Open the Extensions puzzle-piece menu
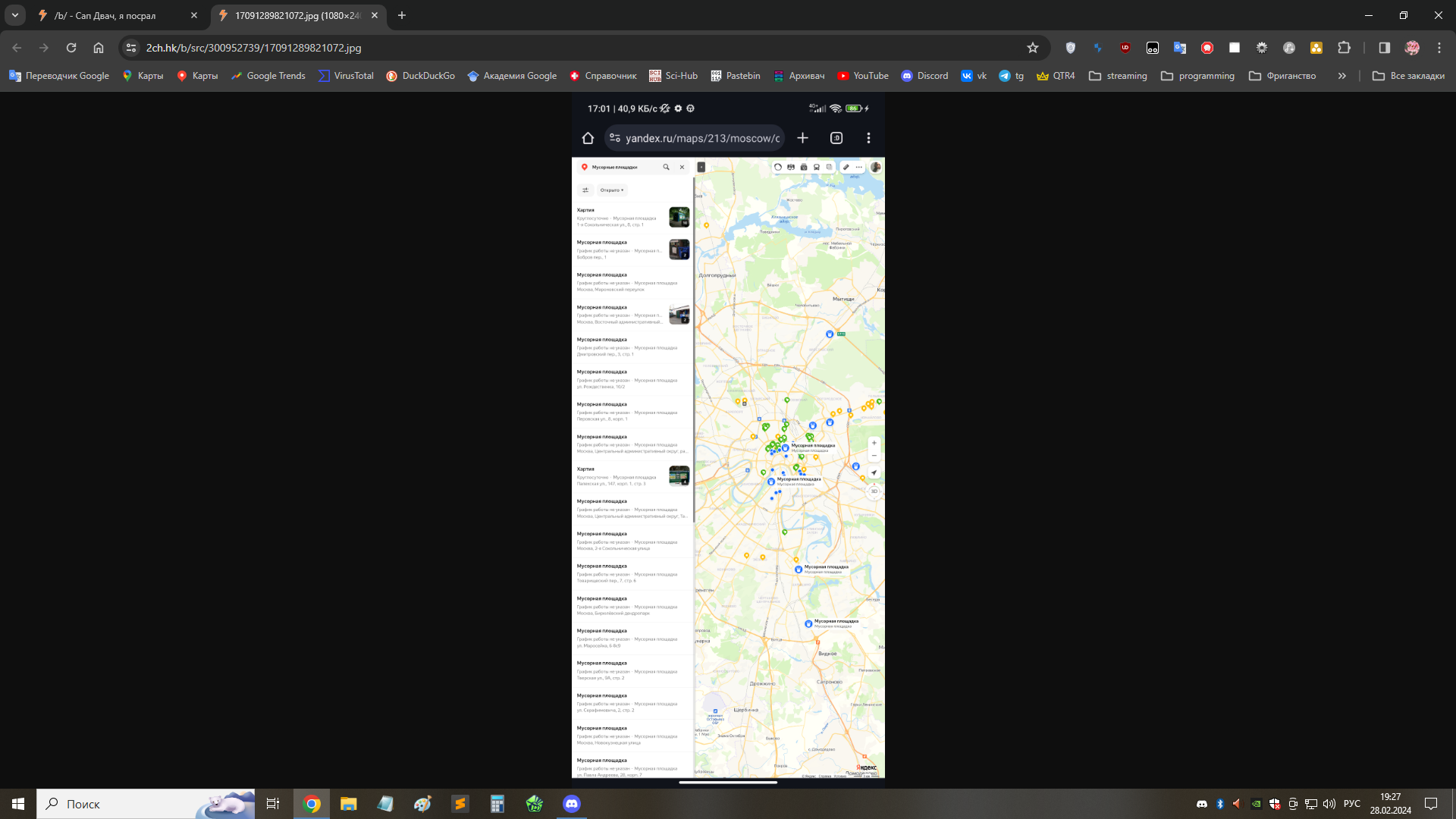 tap(1344, 48)
